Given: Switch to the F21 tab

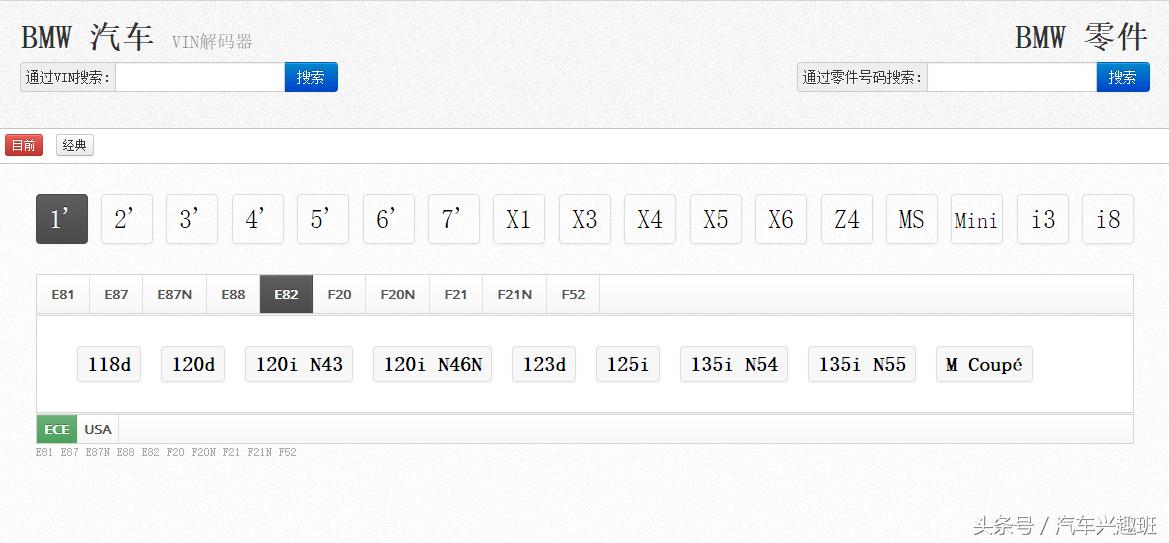Looking at the screenshot, I should (456, 295).
